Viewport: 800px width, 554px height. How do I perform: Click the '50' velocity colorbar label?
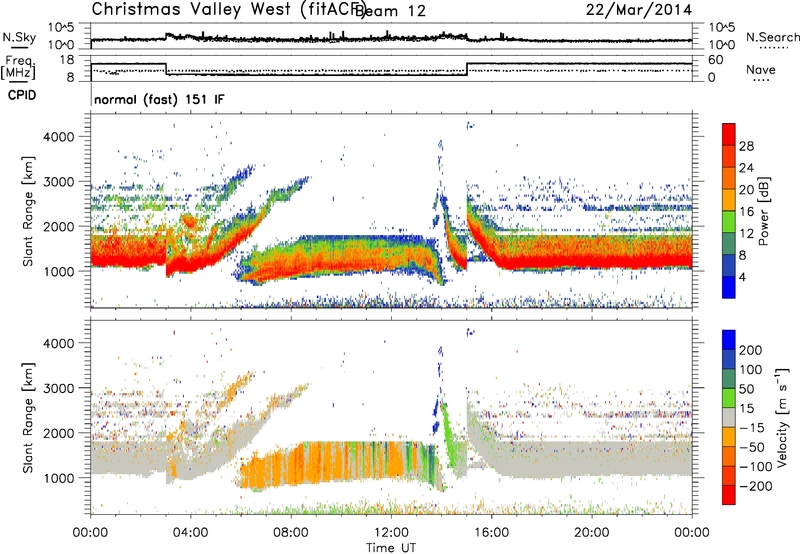click(x=746, y=389)
